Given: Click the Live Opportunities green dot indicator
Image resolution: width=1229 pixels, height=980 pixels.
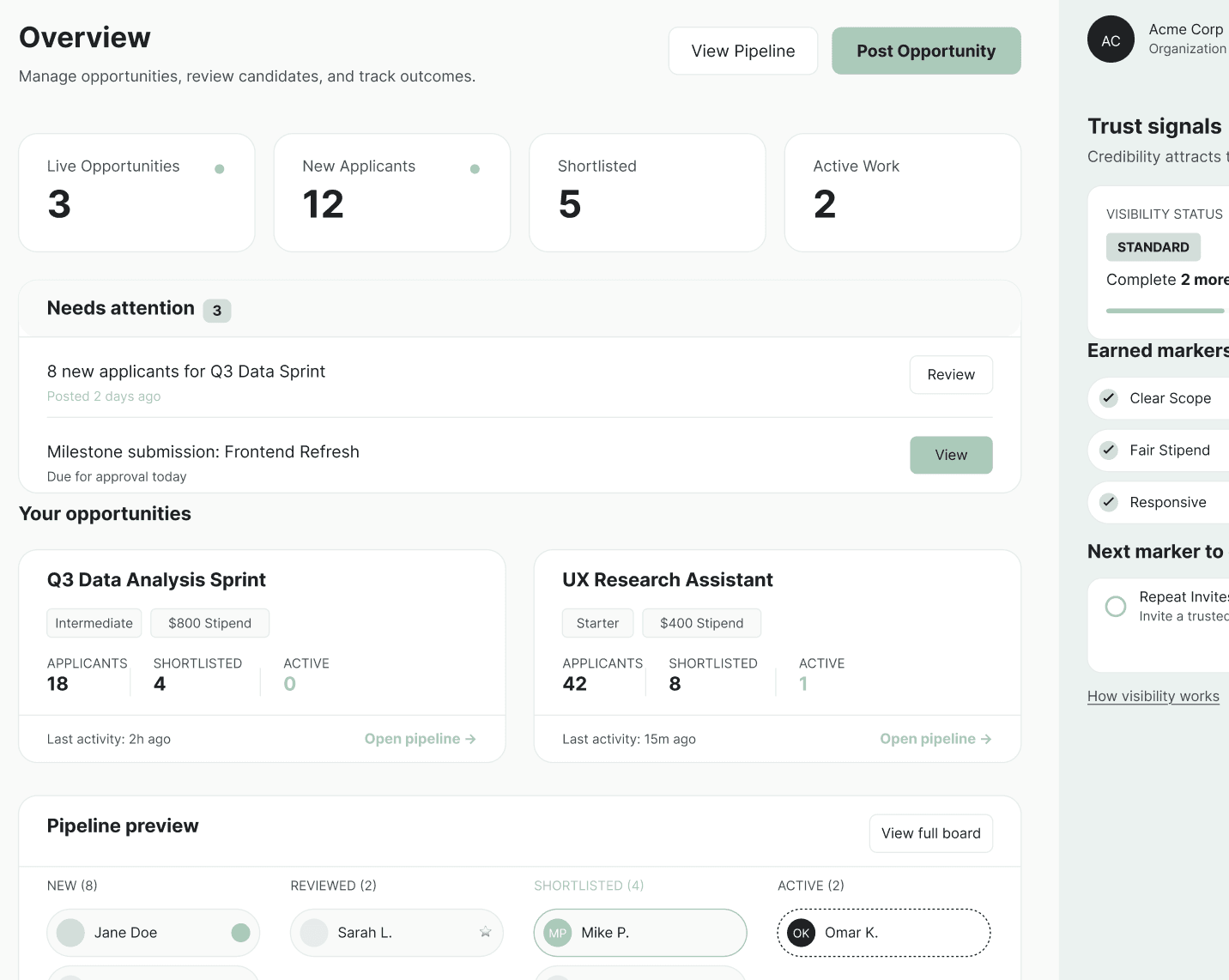Looking at the screenshot, I should [220, 169].
